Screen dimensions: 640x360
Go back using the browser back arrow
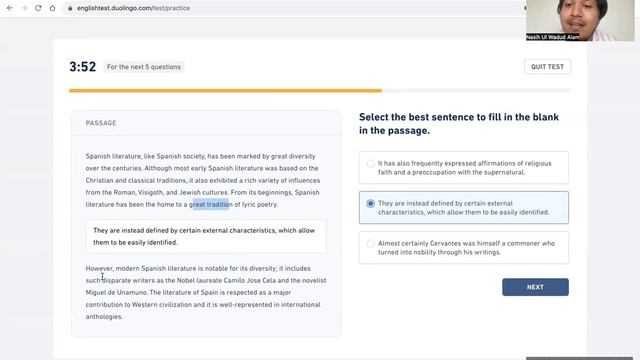pyautogui.click(x=10, y=8)
